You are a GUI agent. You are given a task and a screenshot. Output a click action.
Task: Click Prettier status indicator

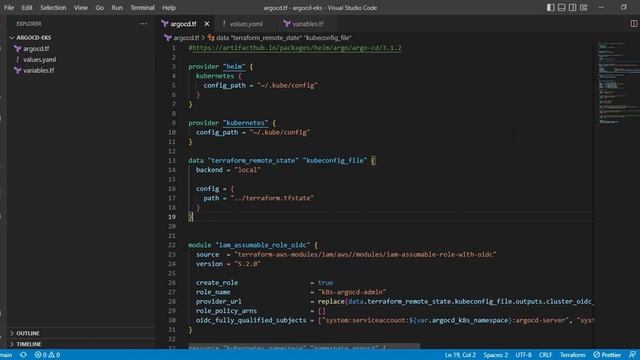(607, 355)
